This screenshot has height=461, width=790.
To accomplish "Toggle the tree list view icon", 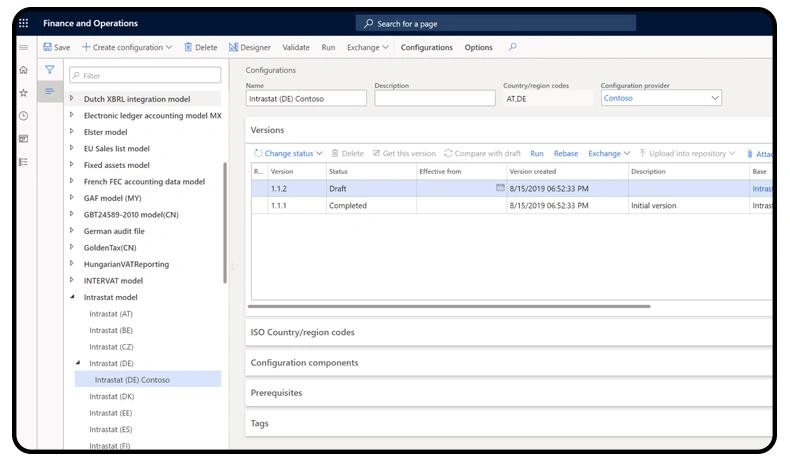I will (x=49, y=91).
